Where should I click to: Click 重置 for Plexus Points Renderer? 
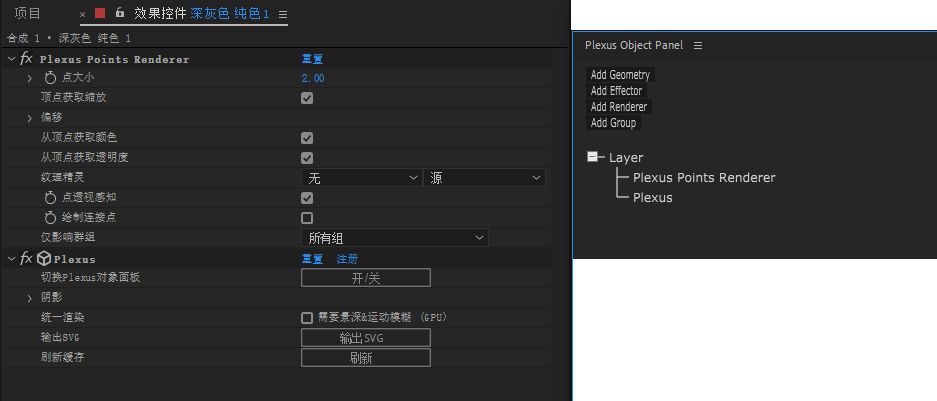pos(313,59)
